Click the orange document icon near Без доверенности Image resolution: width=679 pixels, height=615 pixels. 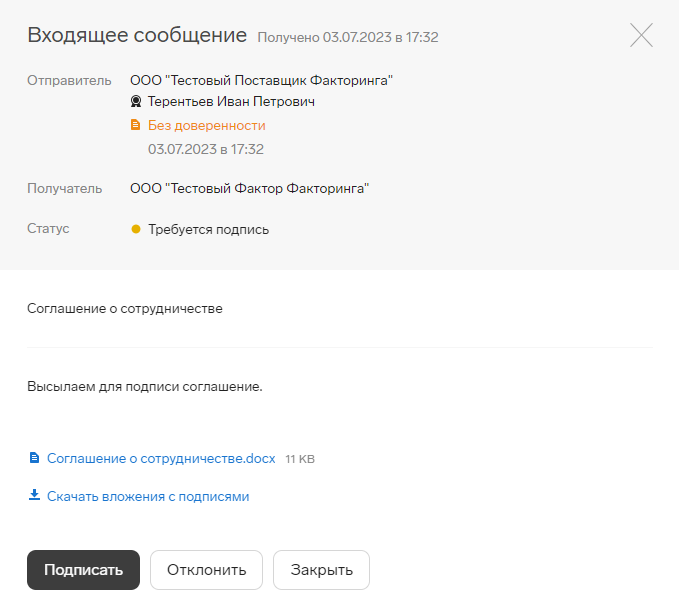pos(136,125)
